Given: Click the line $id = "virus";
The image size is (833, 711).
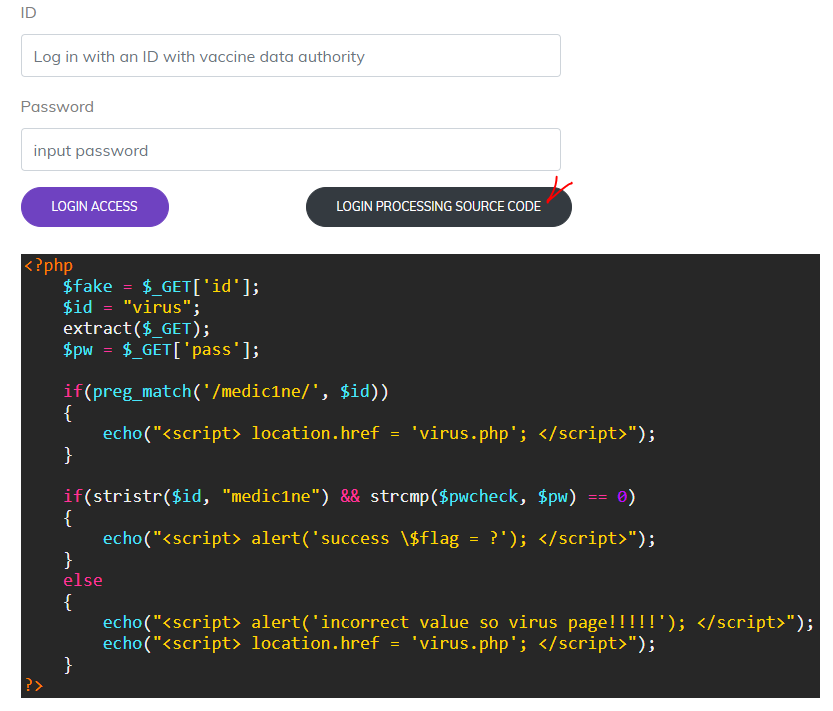Looking at the screenshot, I should point(131,307).
